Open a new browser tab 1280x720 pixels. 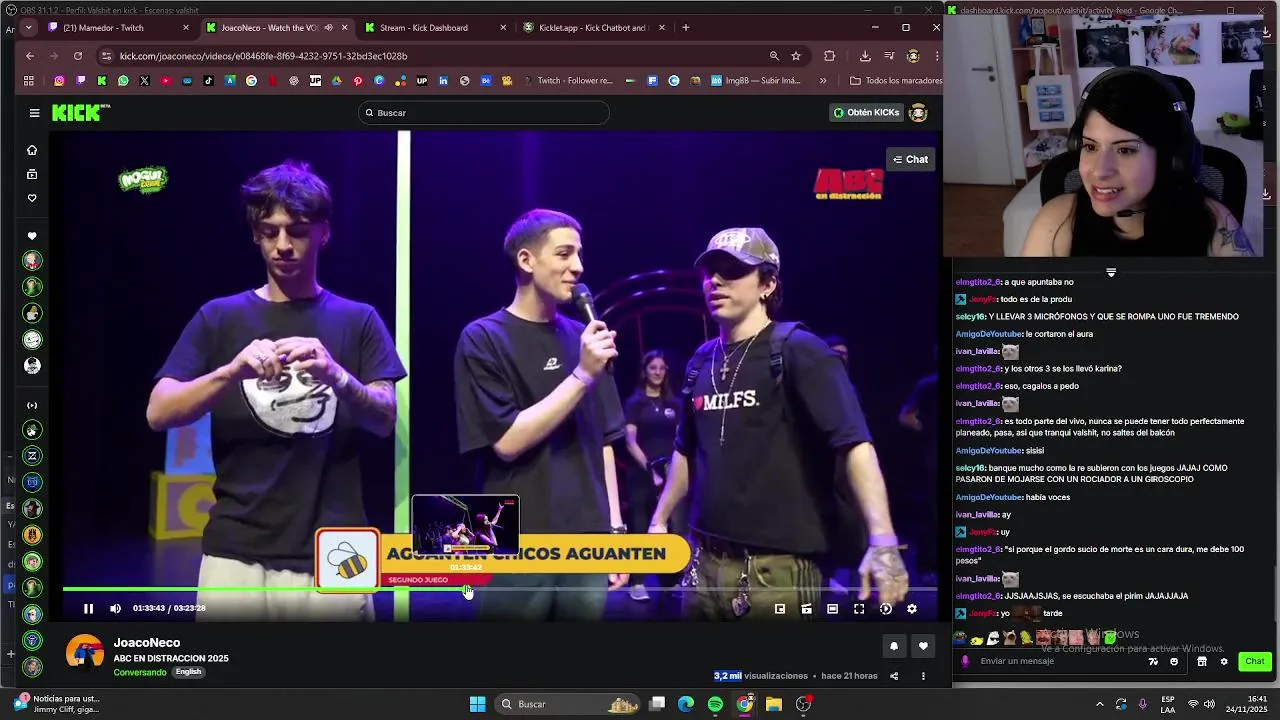coord(685,28)
